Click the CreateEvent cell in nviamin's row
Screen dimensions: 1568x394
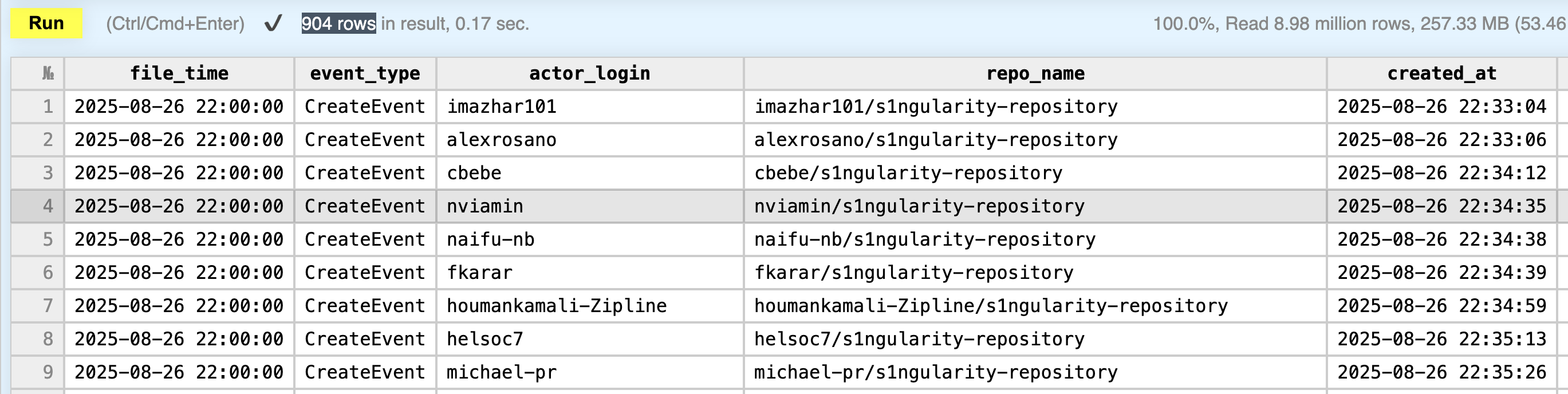tap(365, 206)
